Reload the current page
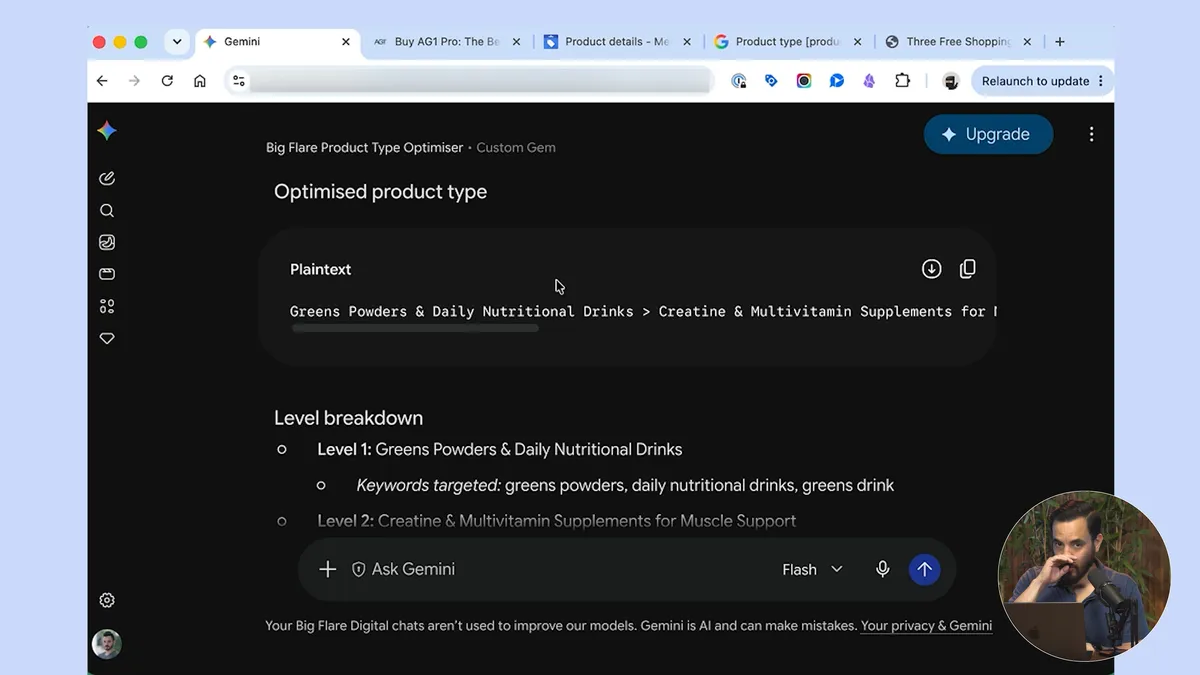This screenshot has width=1200, height=675. click(167, 81)
